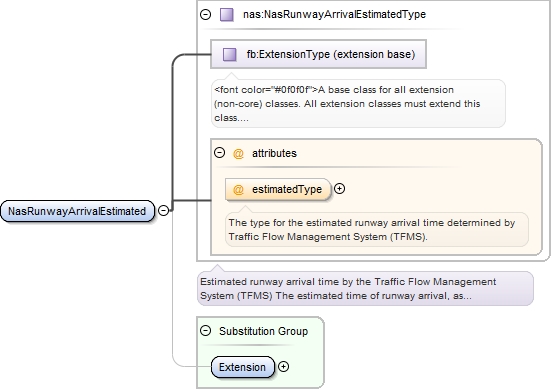Open the fb:ExtensionType (extension base) box

319,54
